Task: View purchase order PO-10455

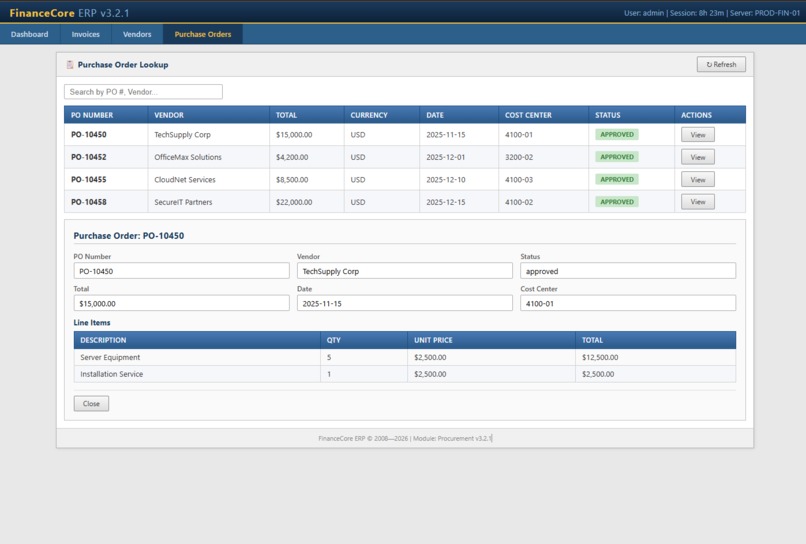Action: point(698,180)
